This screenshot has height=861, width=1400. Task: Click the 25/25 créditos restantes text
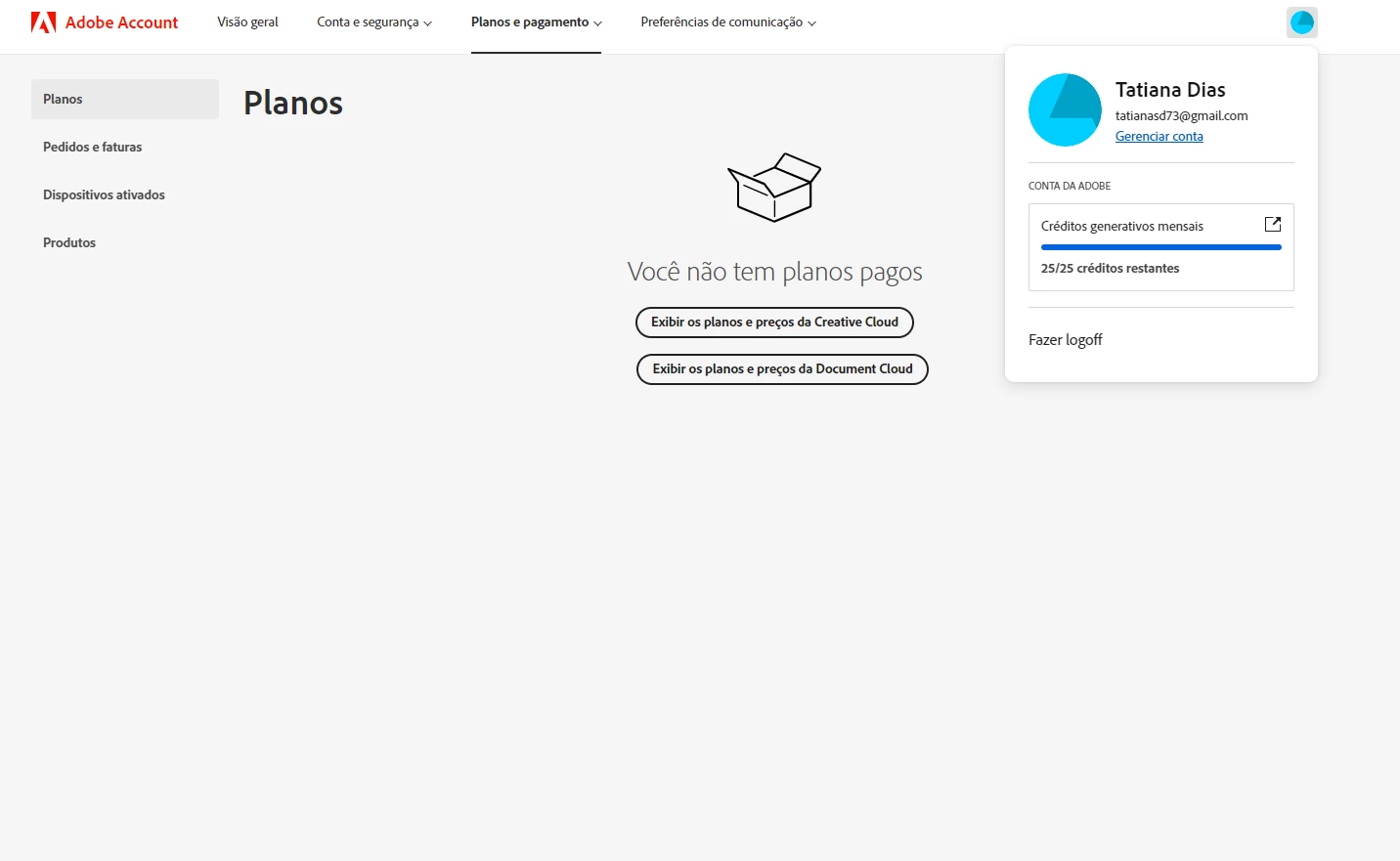coord(1110,268)
